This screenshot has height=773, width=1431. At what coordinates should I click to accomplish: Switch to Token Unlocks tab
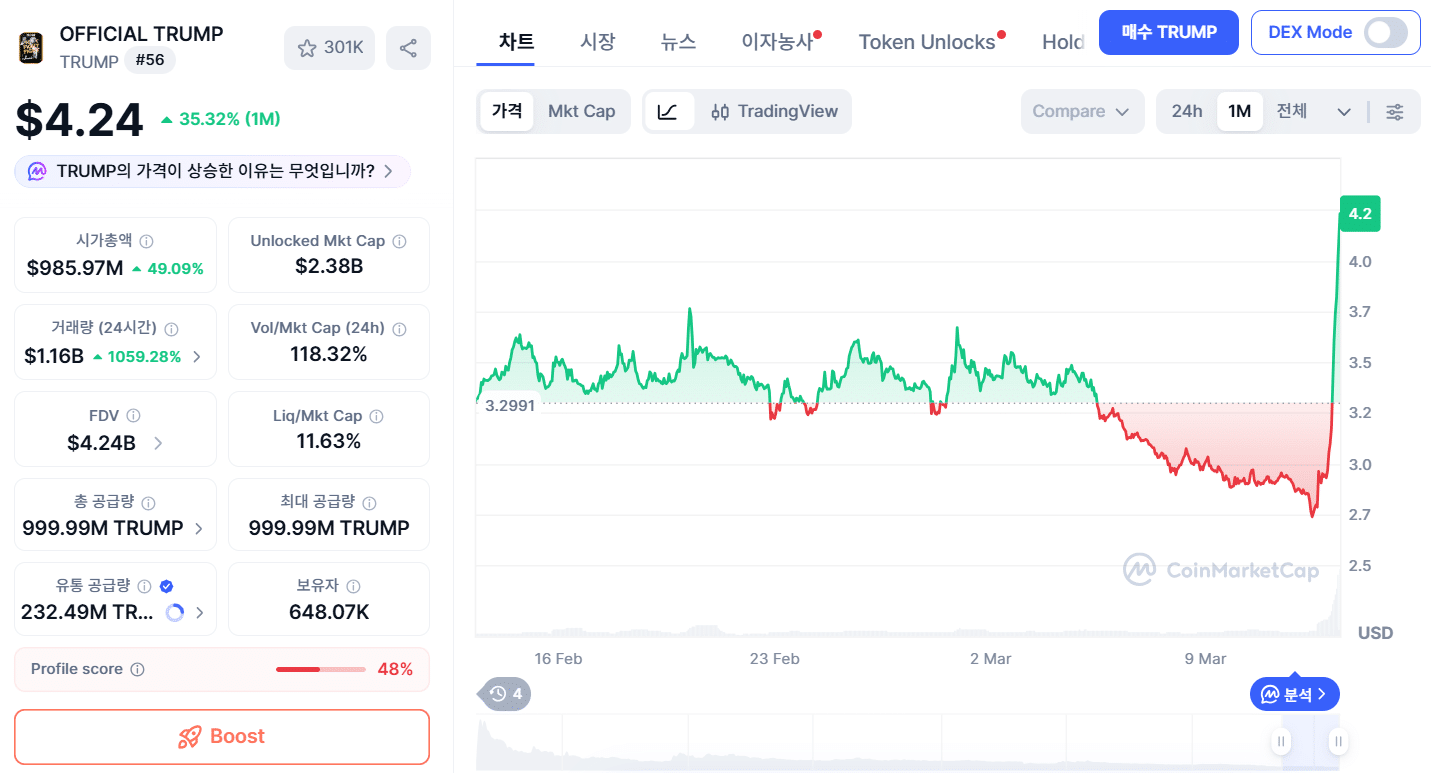tap(927, 42)
